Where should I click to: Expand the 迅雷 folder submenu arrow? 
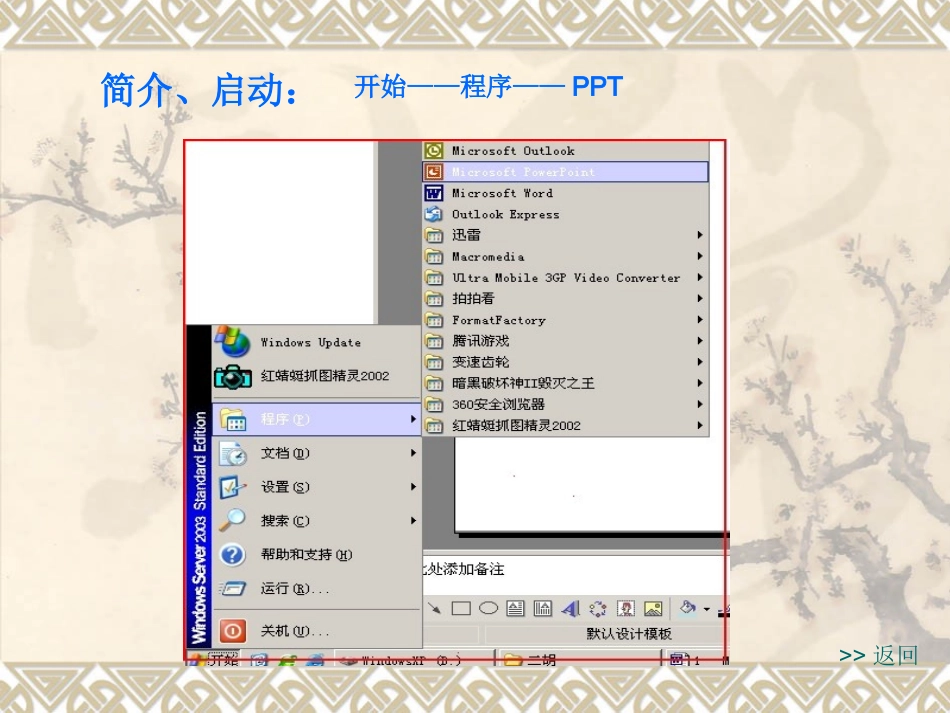(x=700, y=235)
